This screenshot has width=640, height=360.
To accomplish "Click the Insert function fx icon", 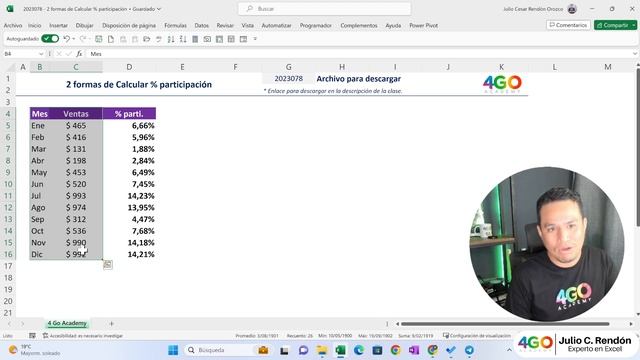I will pos(79,53).
